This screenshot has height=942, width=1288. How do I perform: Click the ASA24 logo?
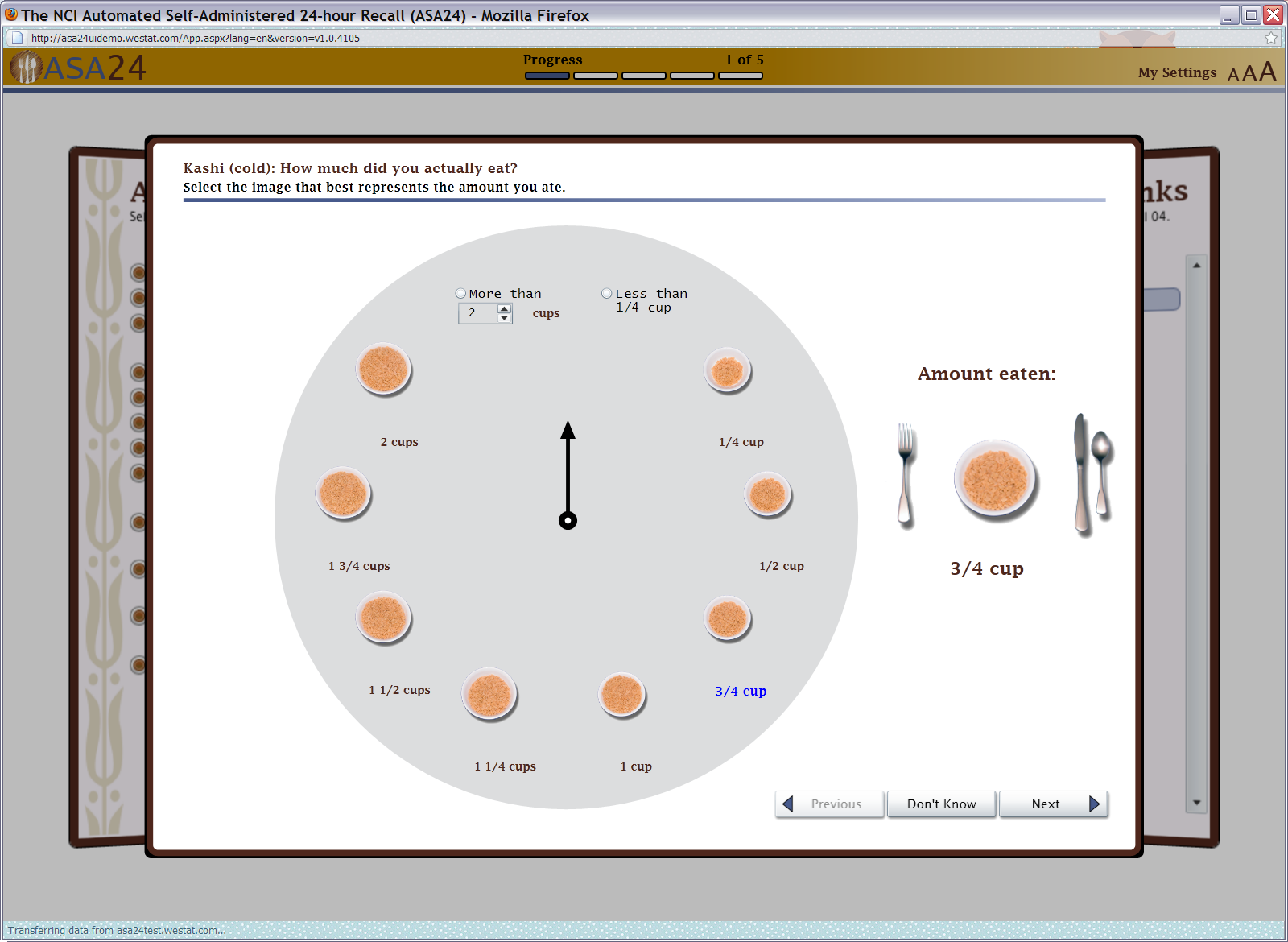coord(78,68)
